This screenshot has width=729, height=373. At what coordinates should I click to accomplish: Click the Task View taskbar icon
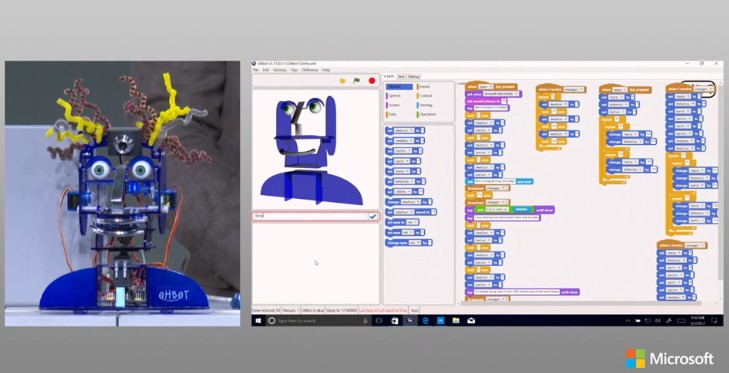379,320
